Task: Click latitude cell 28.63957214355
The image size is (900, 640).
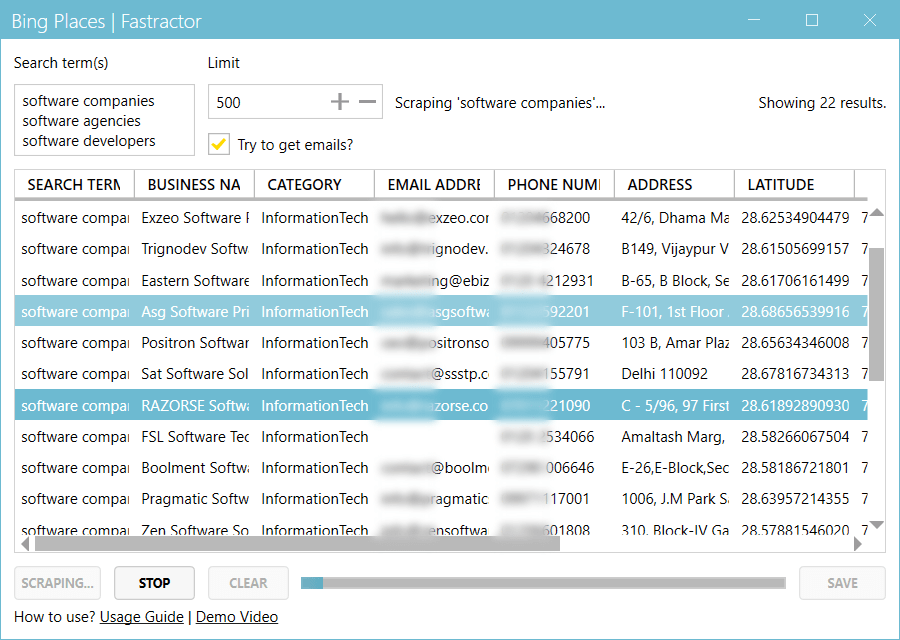Action: pyautogui.click(x=795, y=499)
